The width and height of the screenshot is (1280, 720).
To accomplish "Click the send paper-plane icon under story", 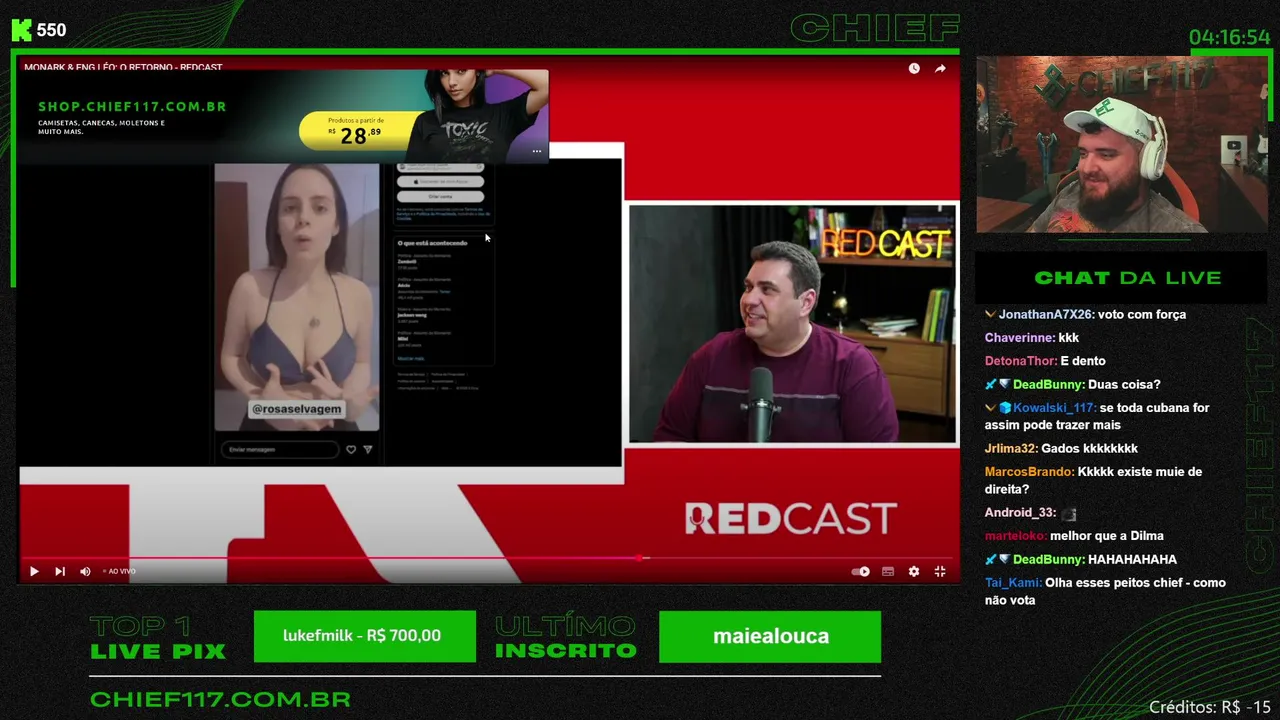I will tap(368, 450).
